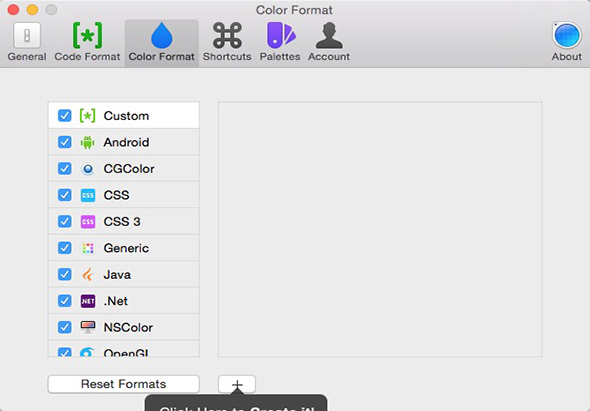Click the Android robot icon
Image resolution: width=590 pixels, height=411 pixels.
[x=88, y=142]
